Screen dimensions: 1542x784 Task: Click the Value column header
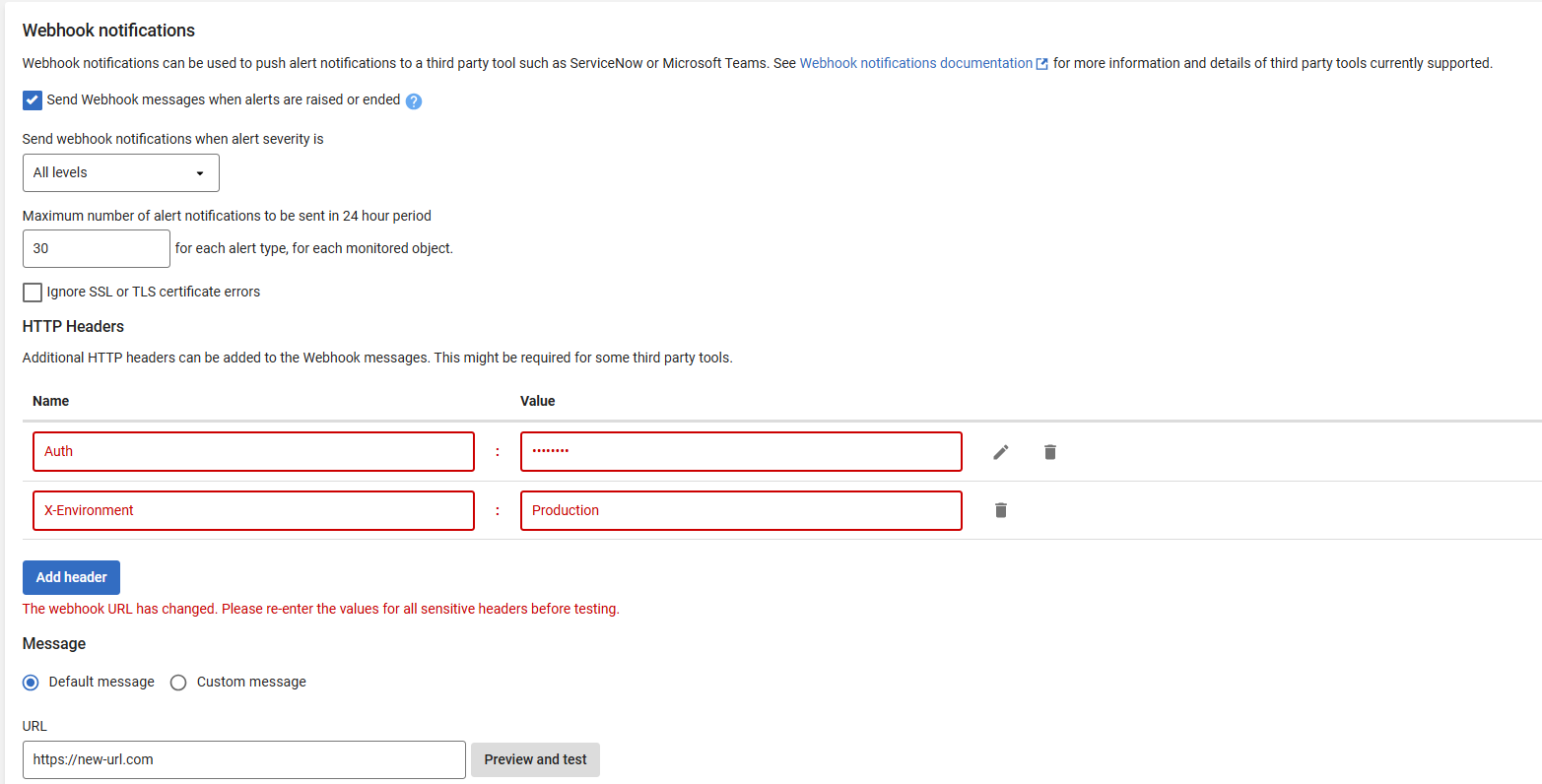click(538, 401)
